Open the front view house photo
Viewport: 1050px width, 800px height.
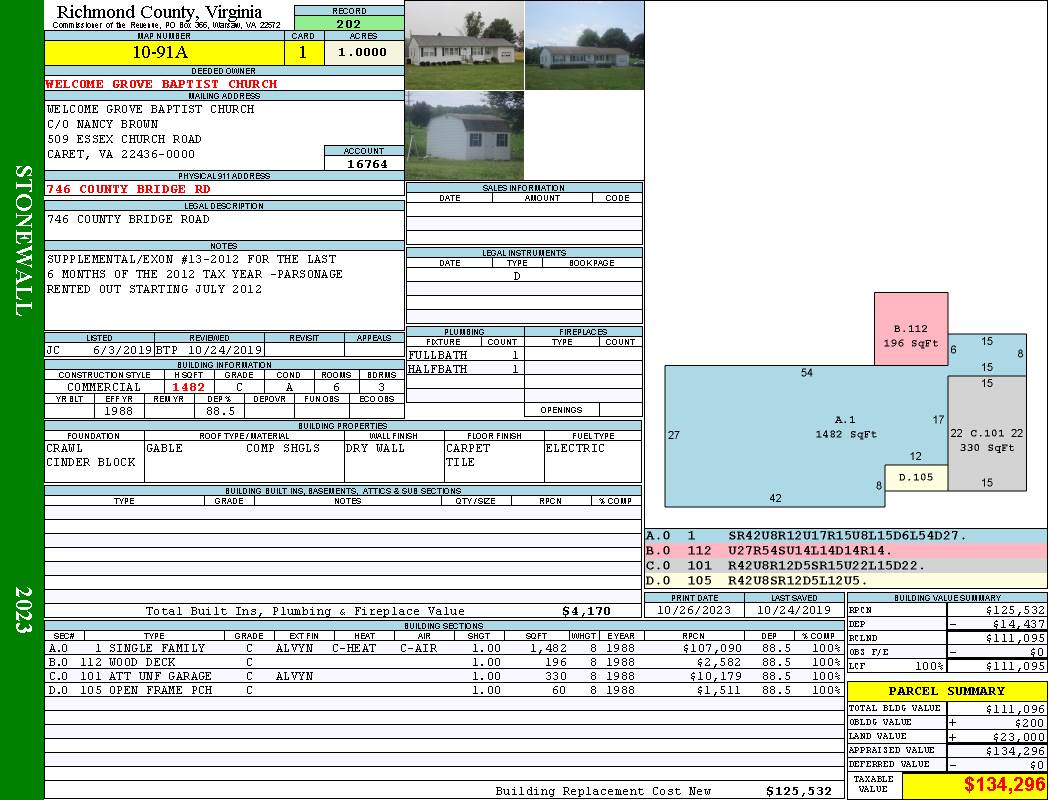tap(464, 44)
